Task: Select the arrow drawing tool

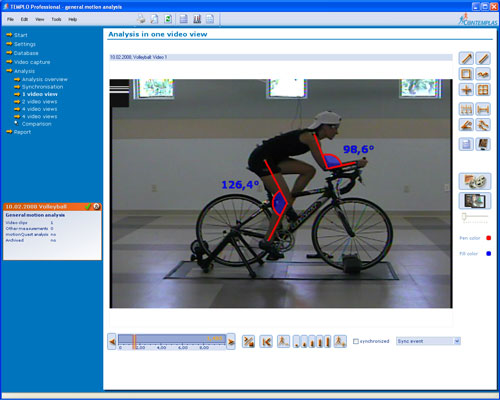Action: click(466, 58)
